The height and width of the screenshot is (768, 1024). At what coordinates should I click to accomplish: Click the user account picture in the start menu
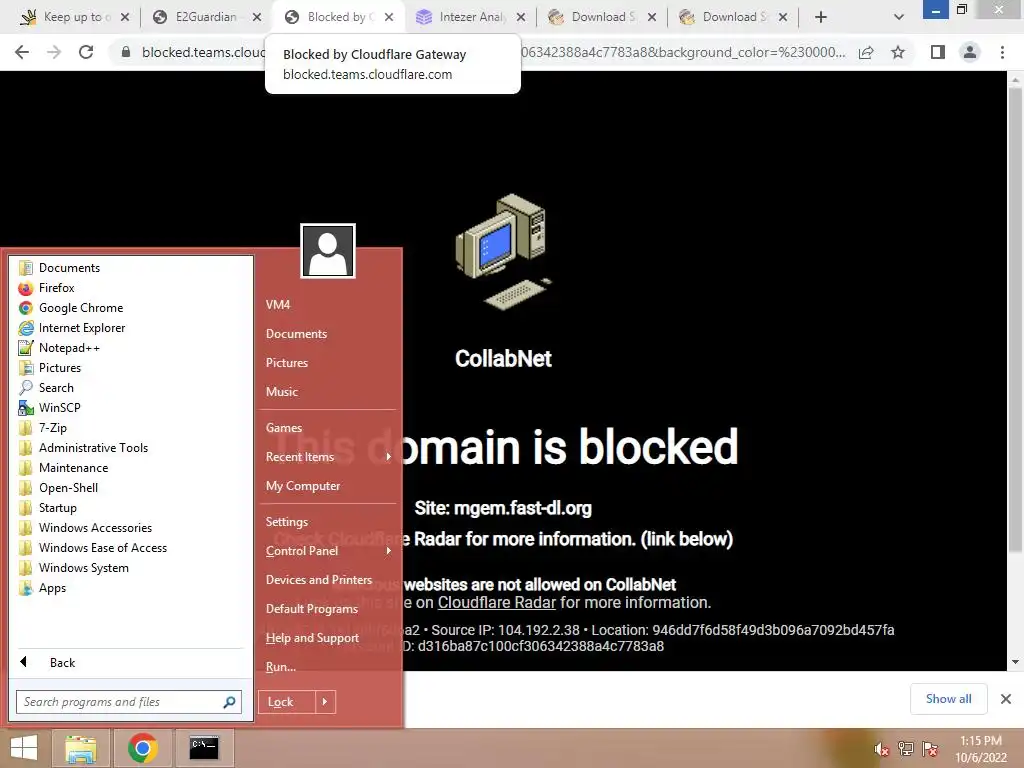[x=328, y=251]
